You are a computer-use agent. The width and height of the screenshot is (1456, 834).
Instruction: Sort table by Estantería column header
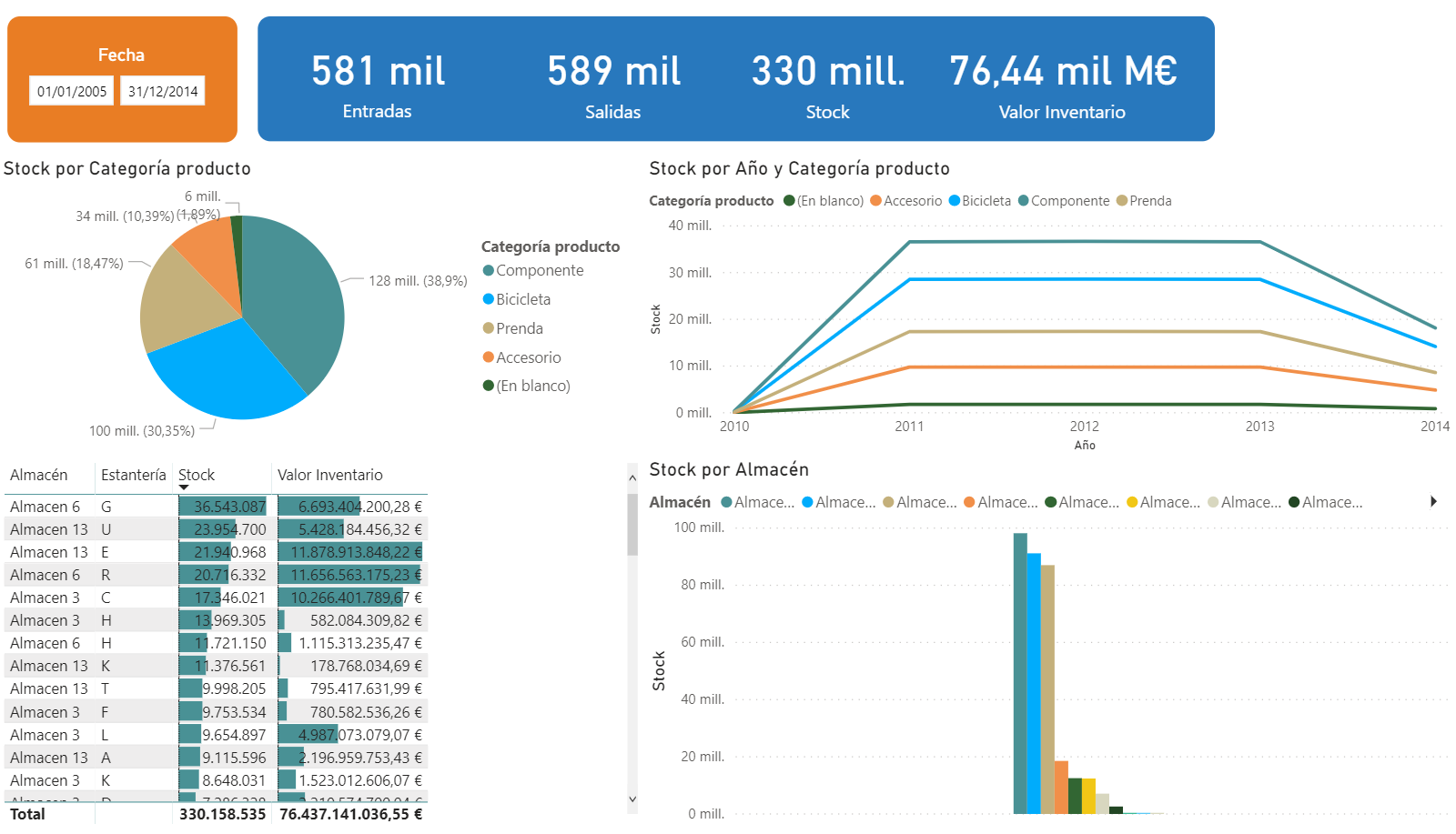(133, 475)
